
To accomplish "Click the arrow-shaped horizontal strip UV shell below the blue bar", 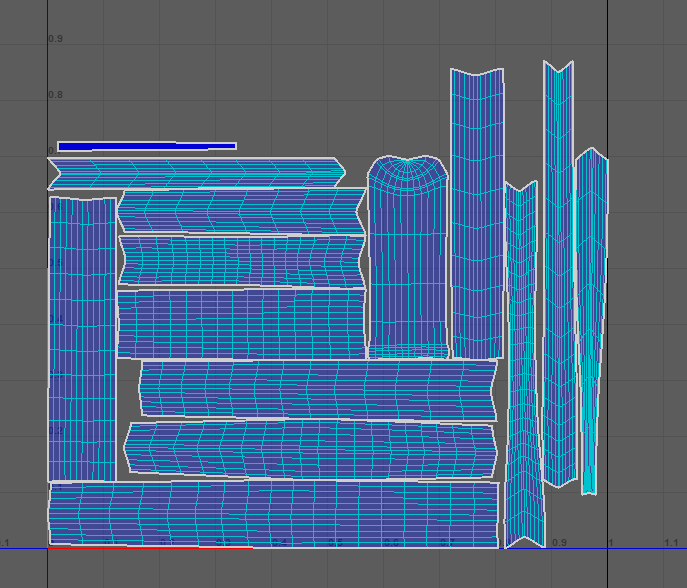I will pyautogui.click(x=196, y=174).
